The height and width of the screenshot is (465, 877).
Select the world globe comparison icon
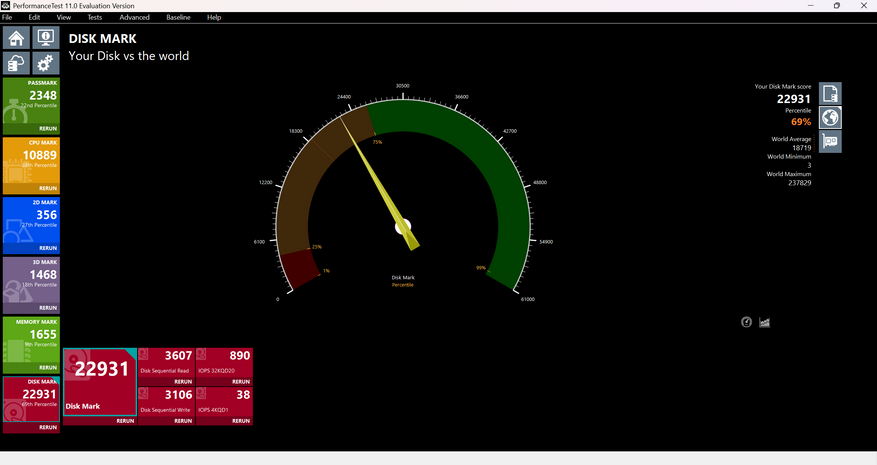[830, 118]
